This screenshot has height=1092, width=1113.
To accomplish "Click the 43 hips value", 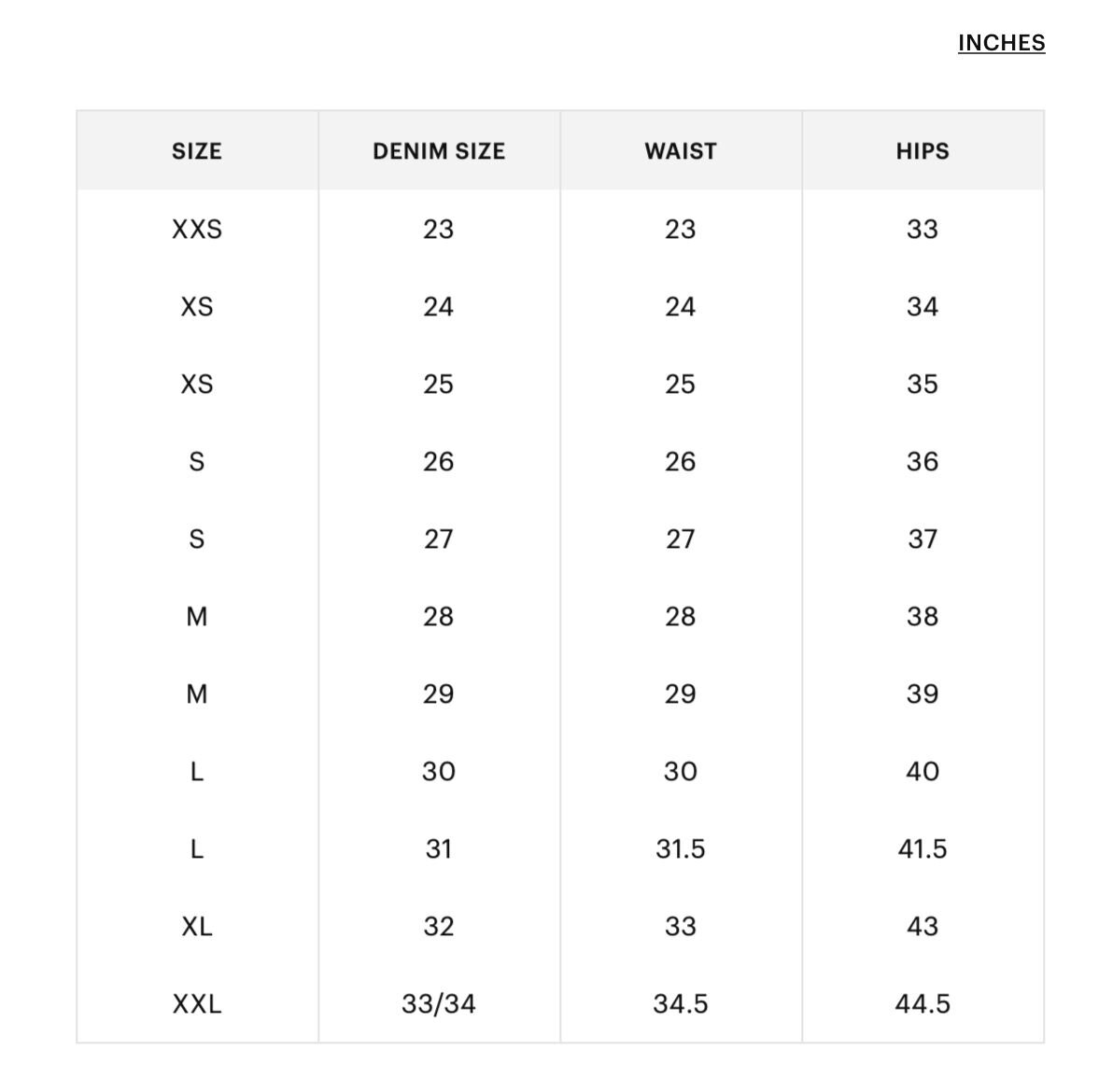I will point(923,926).
